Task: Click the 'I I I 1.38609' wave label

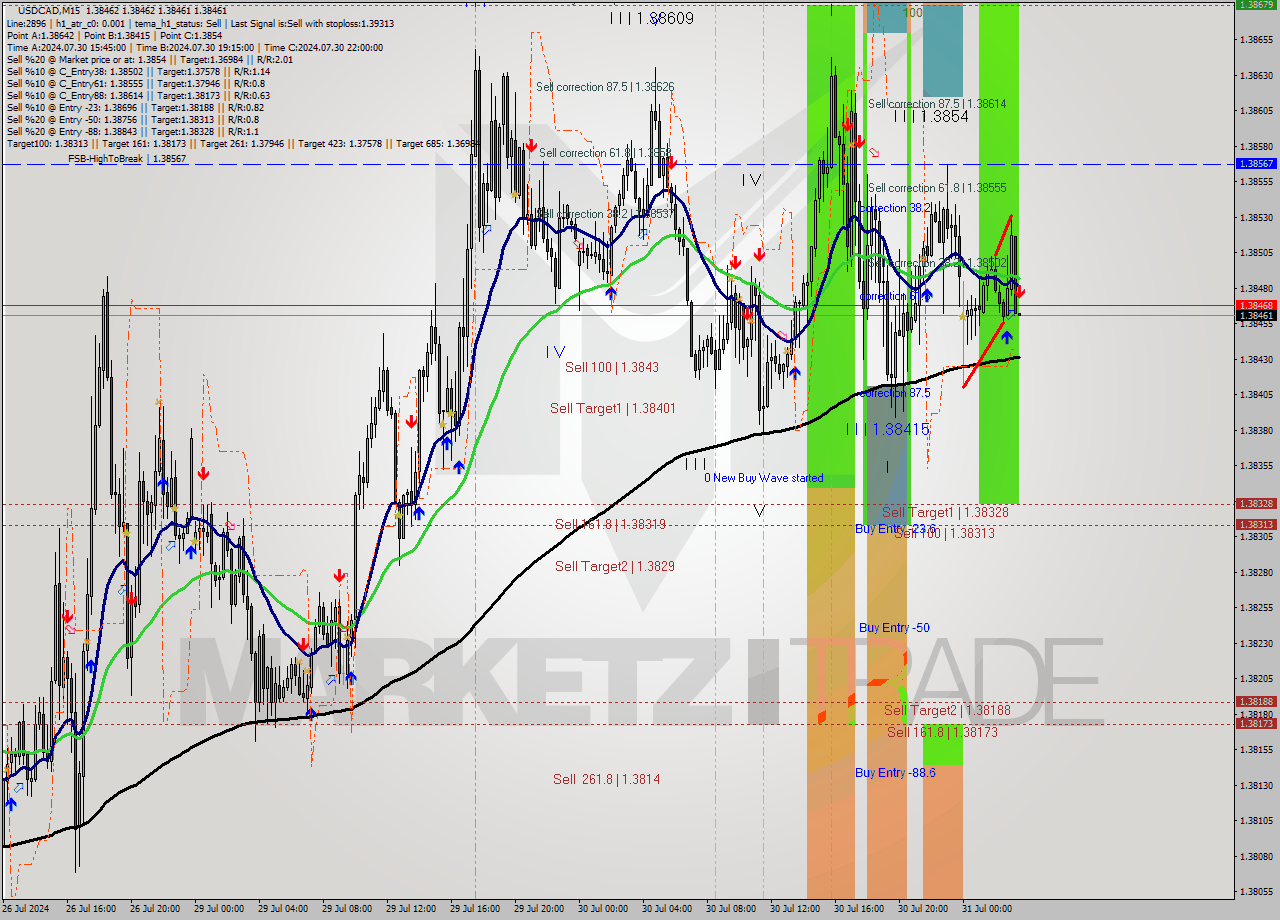Action: pyautogui.click(x=651, y=18)
